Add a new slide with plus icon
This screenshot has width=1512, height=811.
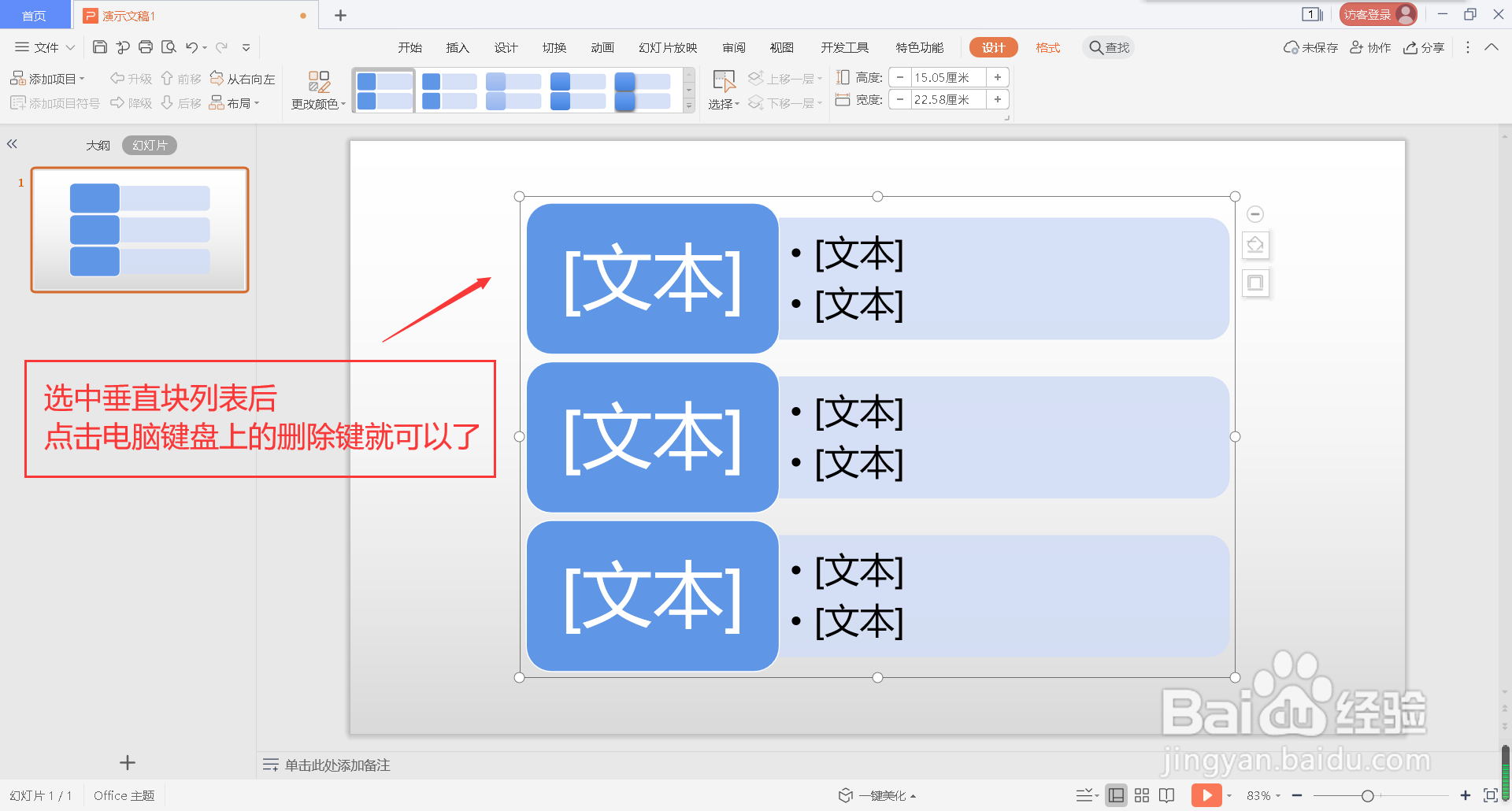(x=128, y=762)
